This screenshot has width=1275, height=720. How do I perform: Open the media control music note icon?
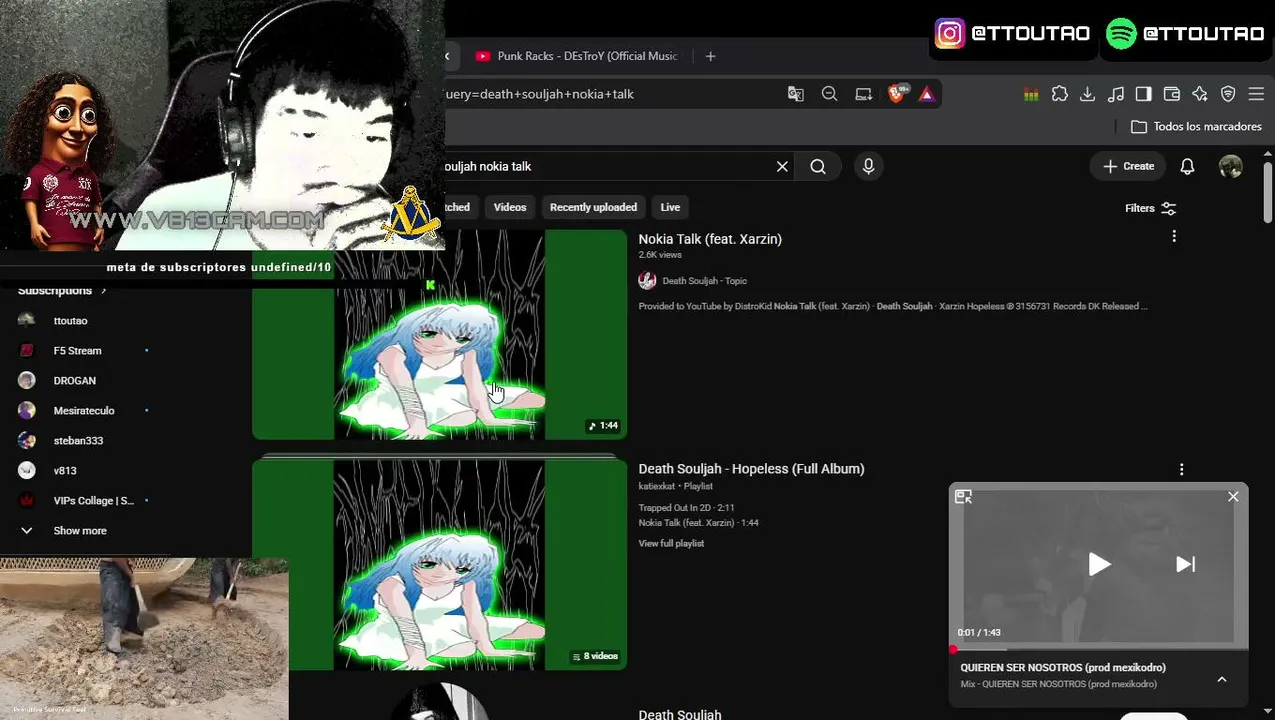point(1115,94)
